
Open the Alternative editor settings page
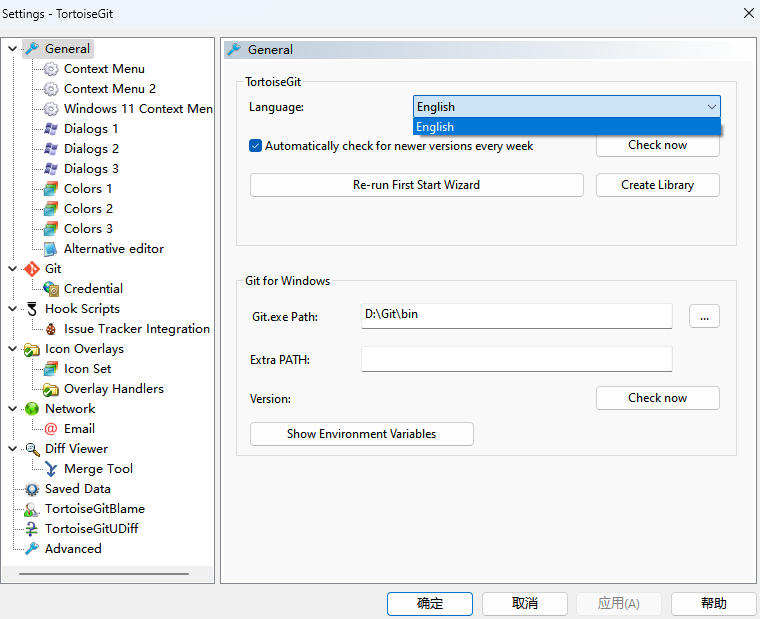pyautogui.click(x=114, y=249)
